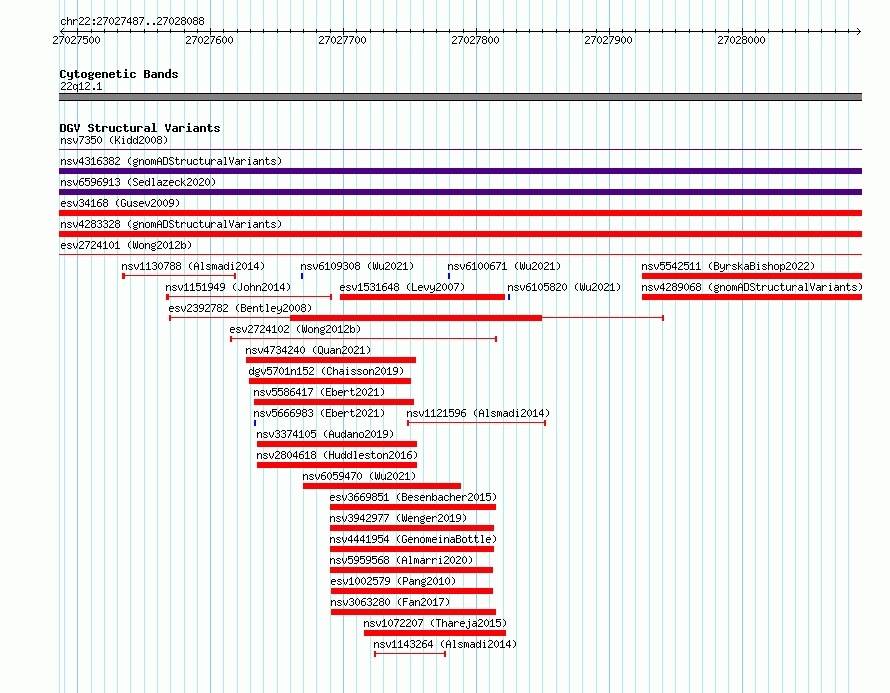
Task: Open nsv4289068 gnomAD variant label
Action: tap(752, 287)
